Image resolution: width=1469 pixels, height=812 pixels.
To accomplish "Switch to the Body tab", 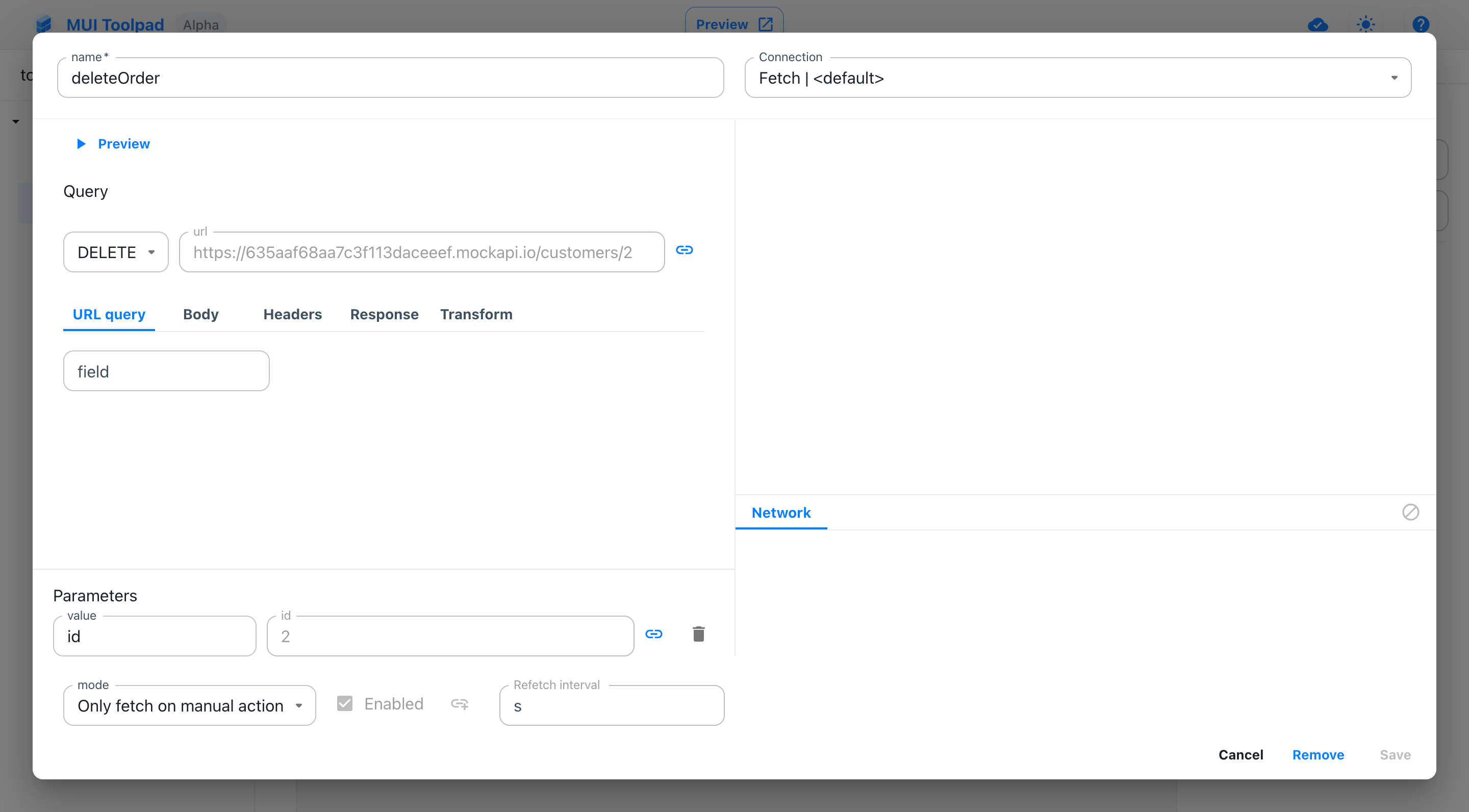I will point(201,314).
